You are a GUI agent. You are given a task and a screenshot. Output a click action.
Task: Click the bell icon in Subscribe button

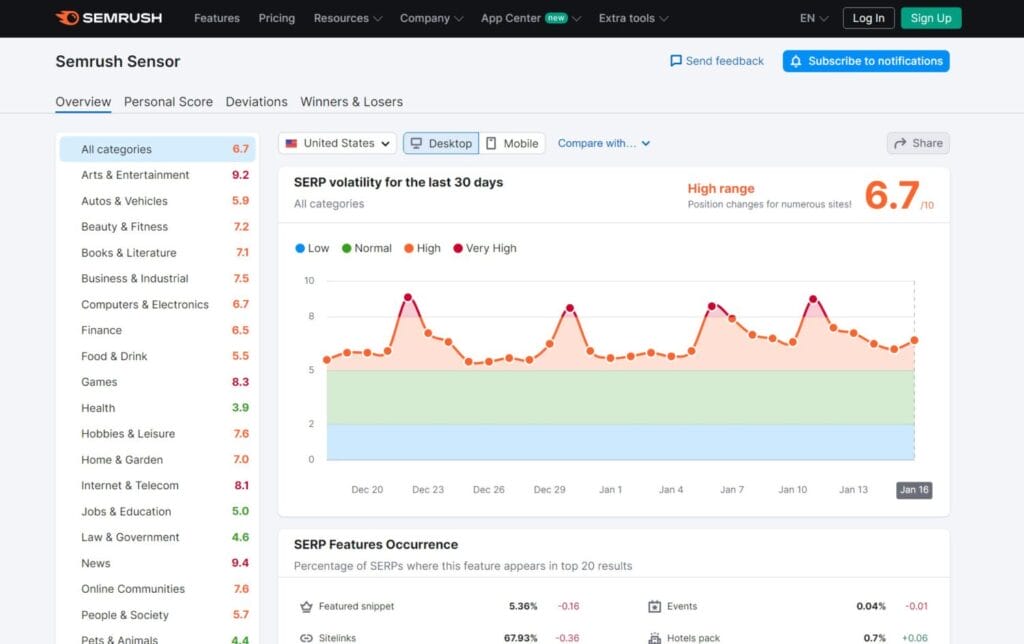795,61
